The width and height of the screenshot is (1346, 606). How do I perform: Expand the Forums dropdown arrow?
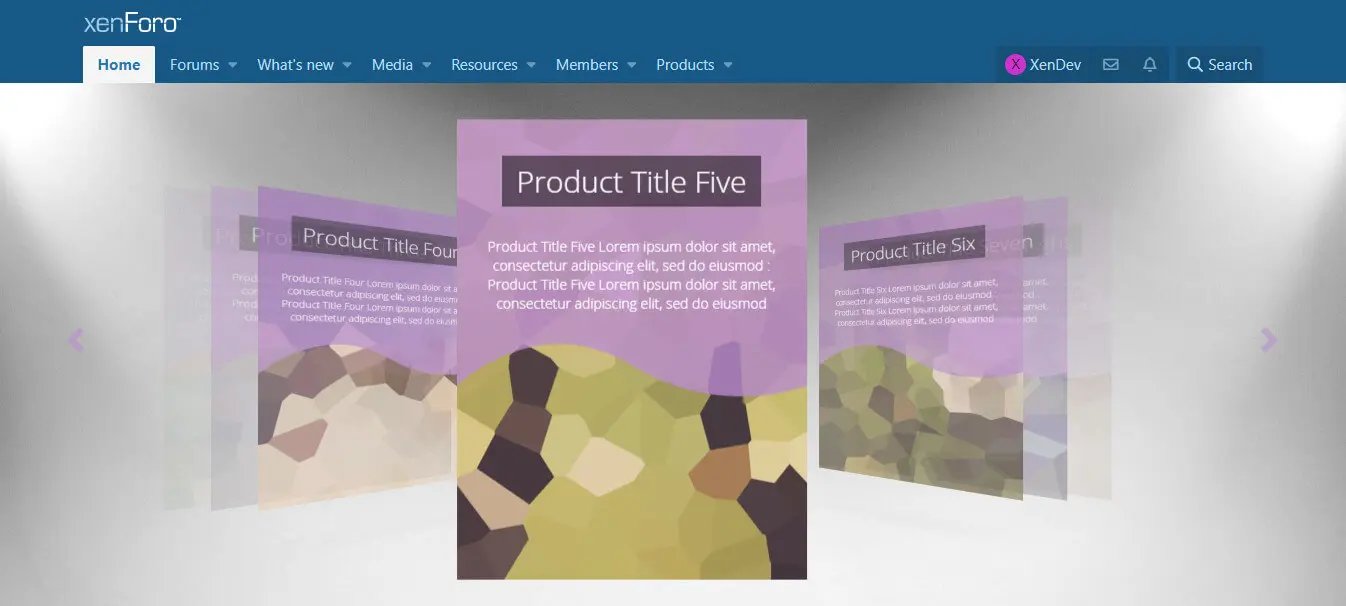coord(232,65)
